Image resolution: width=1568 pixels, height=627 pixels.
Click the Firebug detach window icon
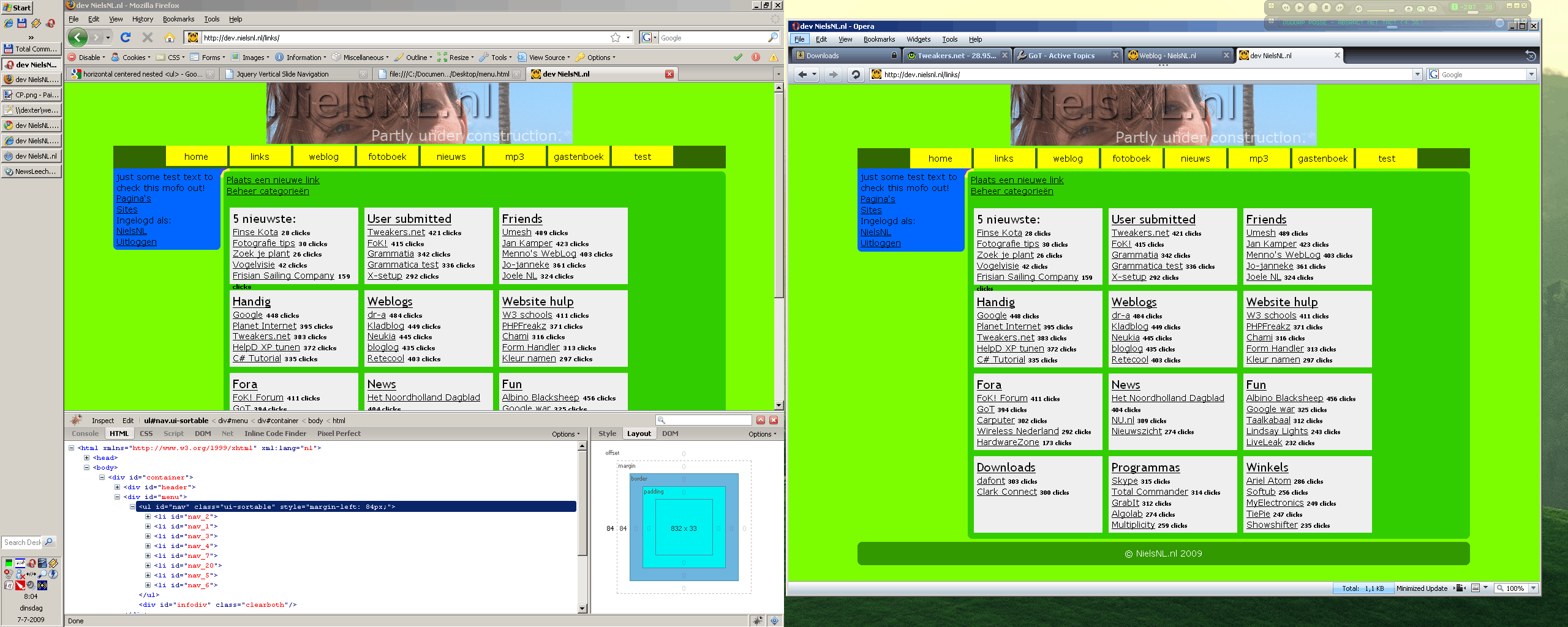pyautogui.click(x=761, y=420)
